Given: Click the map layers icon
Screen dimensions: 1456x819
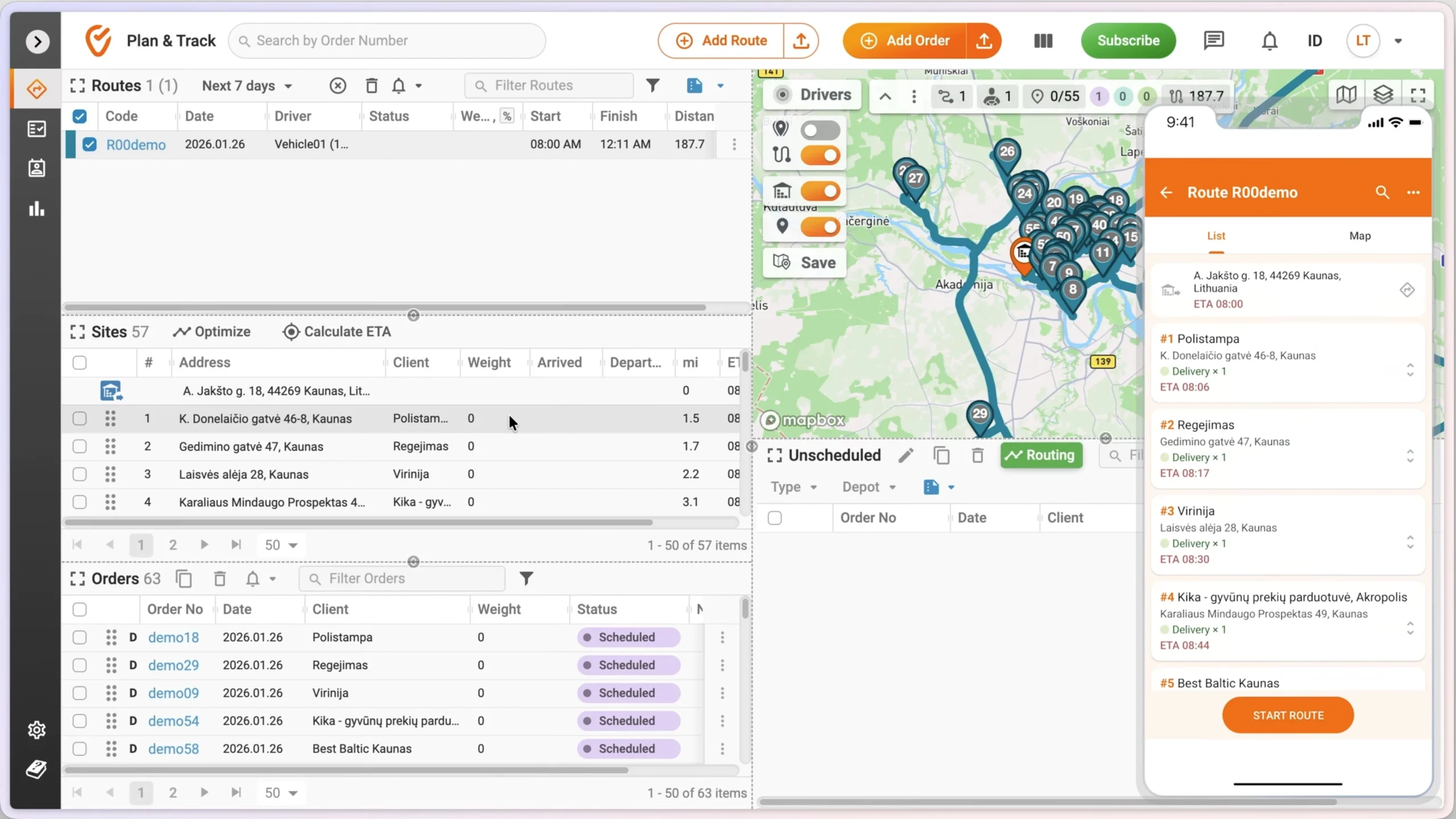Looking at the screenshot, I should [1383, 95].
